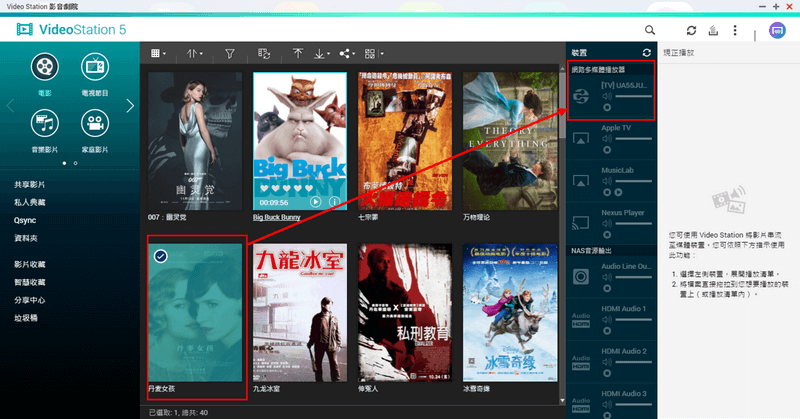
Task: Select the Apple TV AirPlay device icon
Action: 581,138
